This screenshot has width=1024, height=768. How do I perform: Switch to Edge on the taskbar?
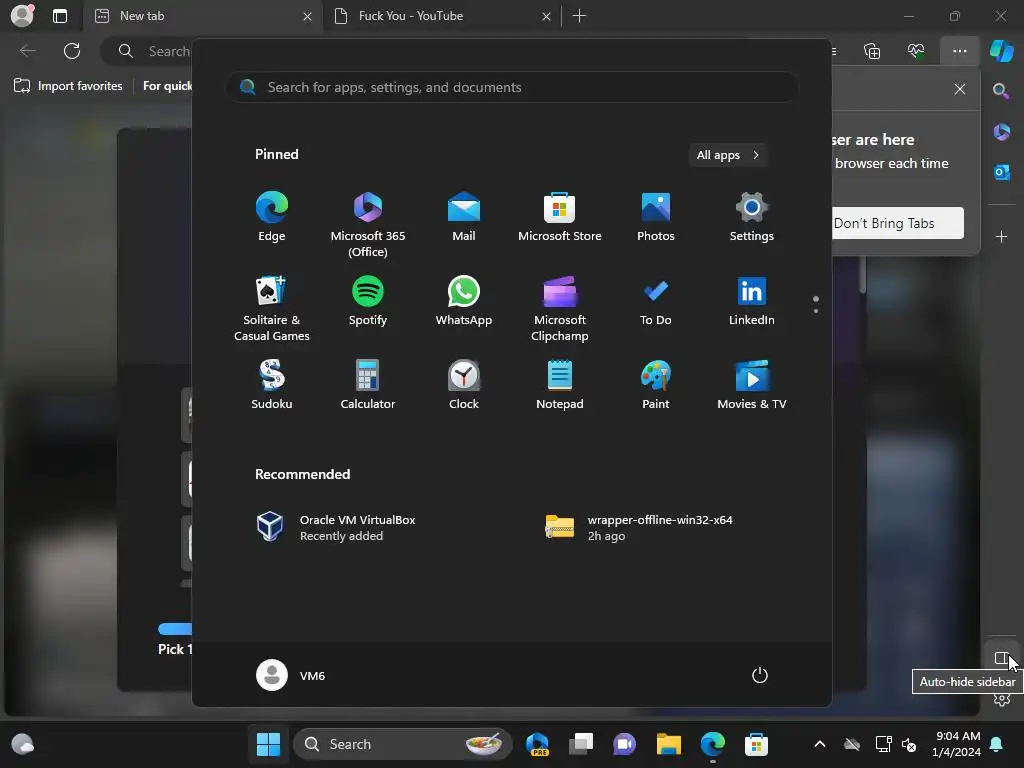pyautogui.click(x=712, y=744)
